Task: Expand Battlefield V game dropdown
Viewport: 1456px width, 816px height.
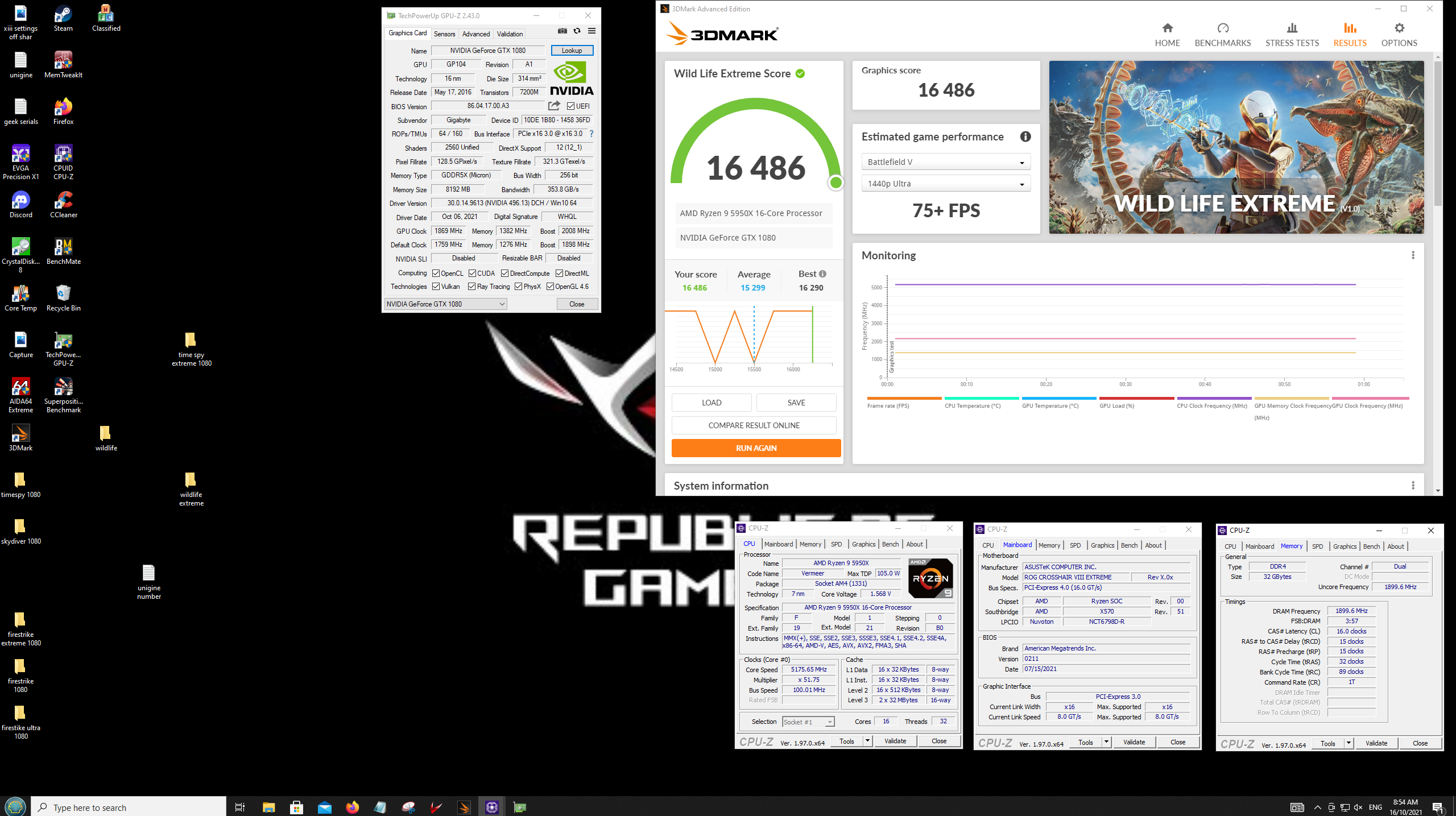Action: 946,162
